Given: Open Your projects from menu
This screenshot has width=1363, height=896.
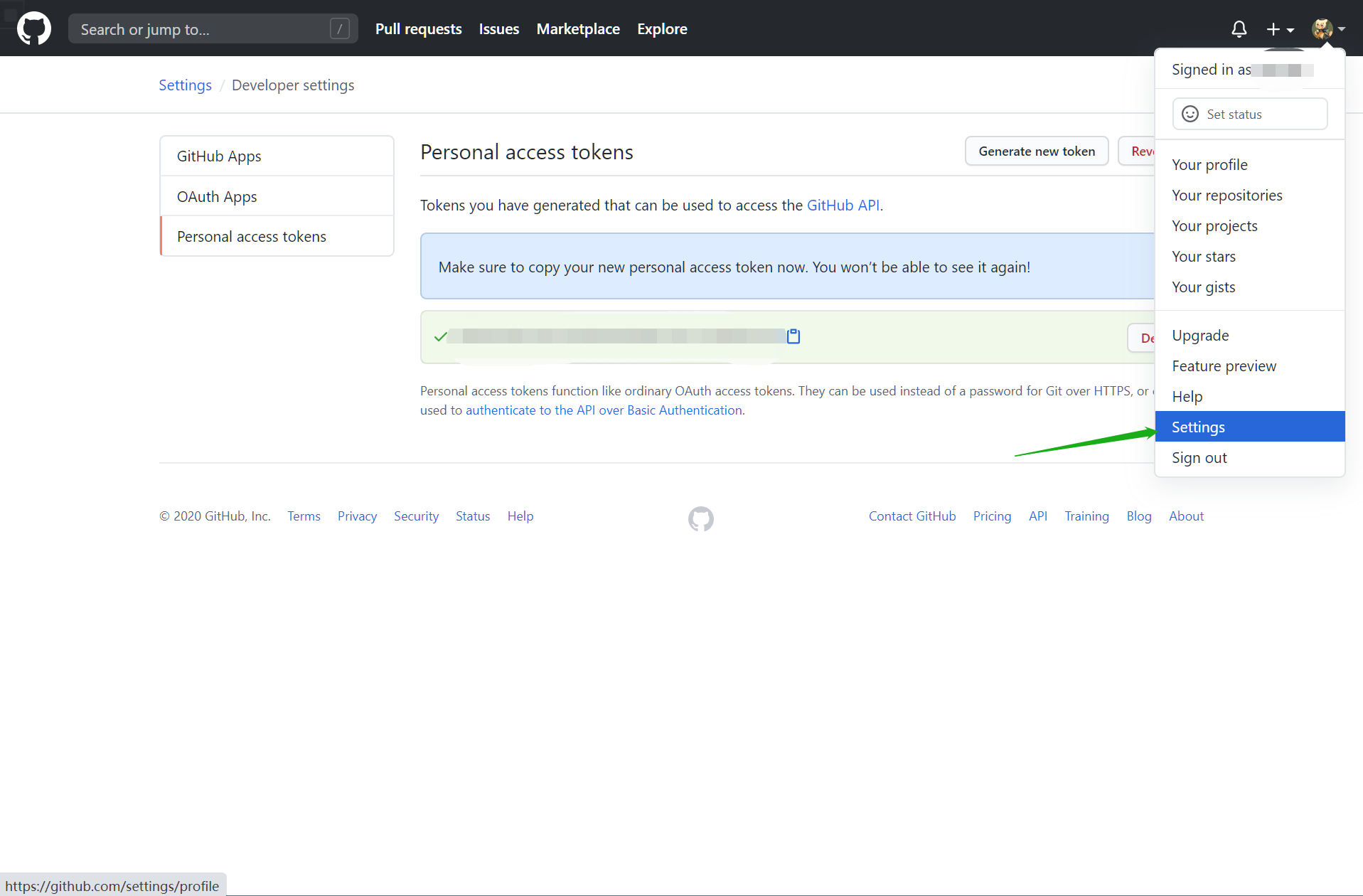Looking at the screenshot, I should tap(1249, 226).
